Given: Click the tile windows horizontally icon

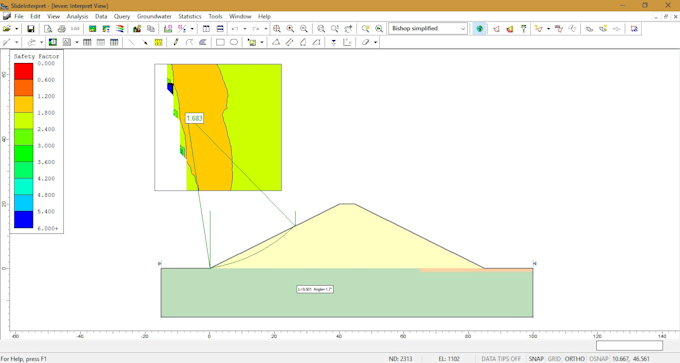Looking at the screenshot, I should point(220,29).
